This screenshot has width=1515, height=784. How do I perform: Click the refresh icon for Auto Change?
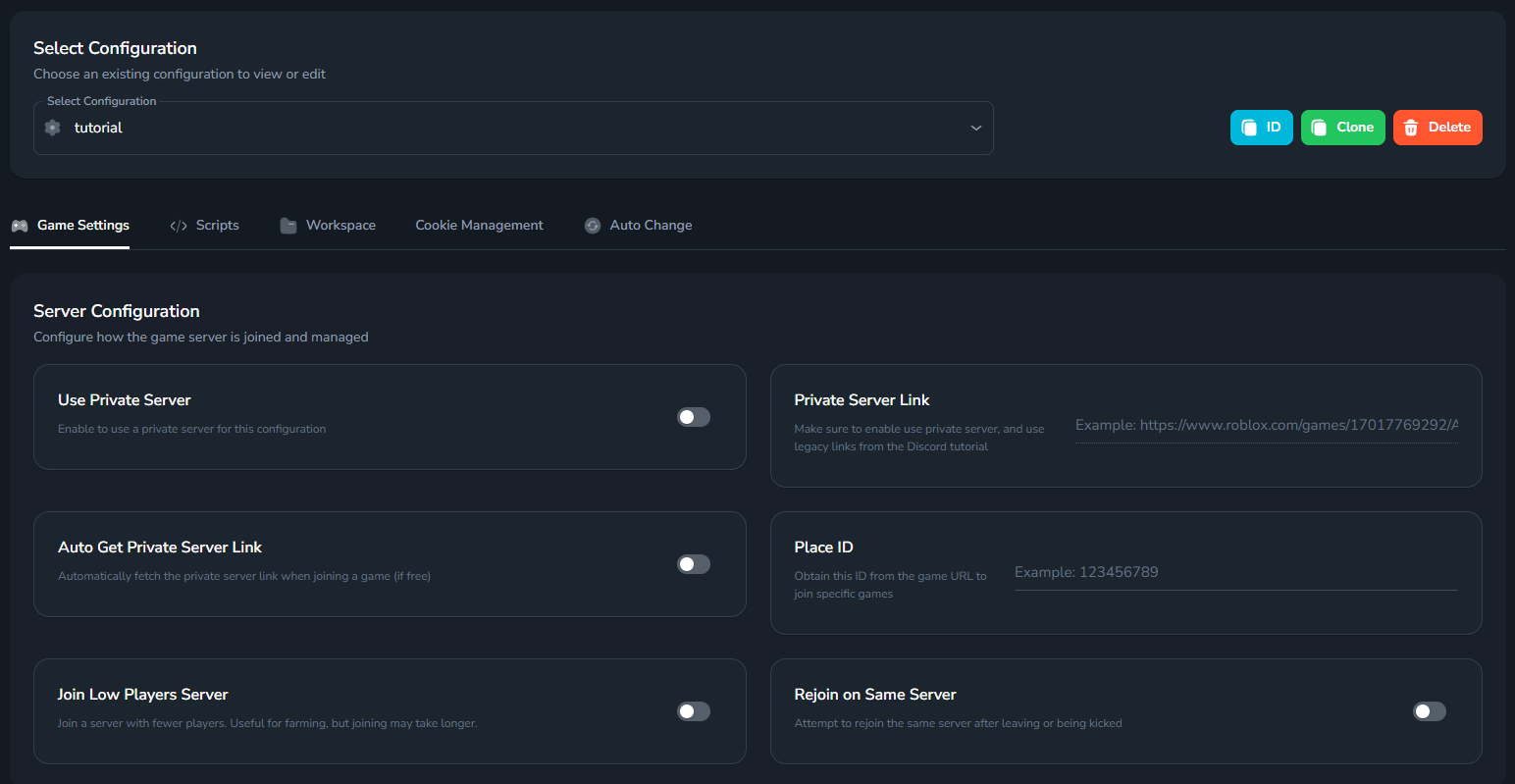[x=593, y=226]
